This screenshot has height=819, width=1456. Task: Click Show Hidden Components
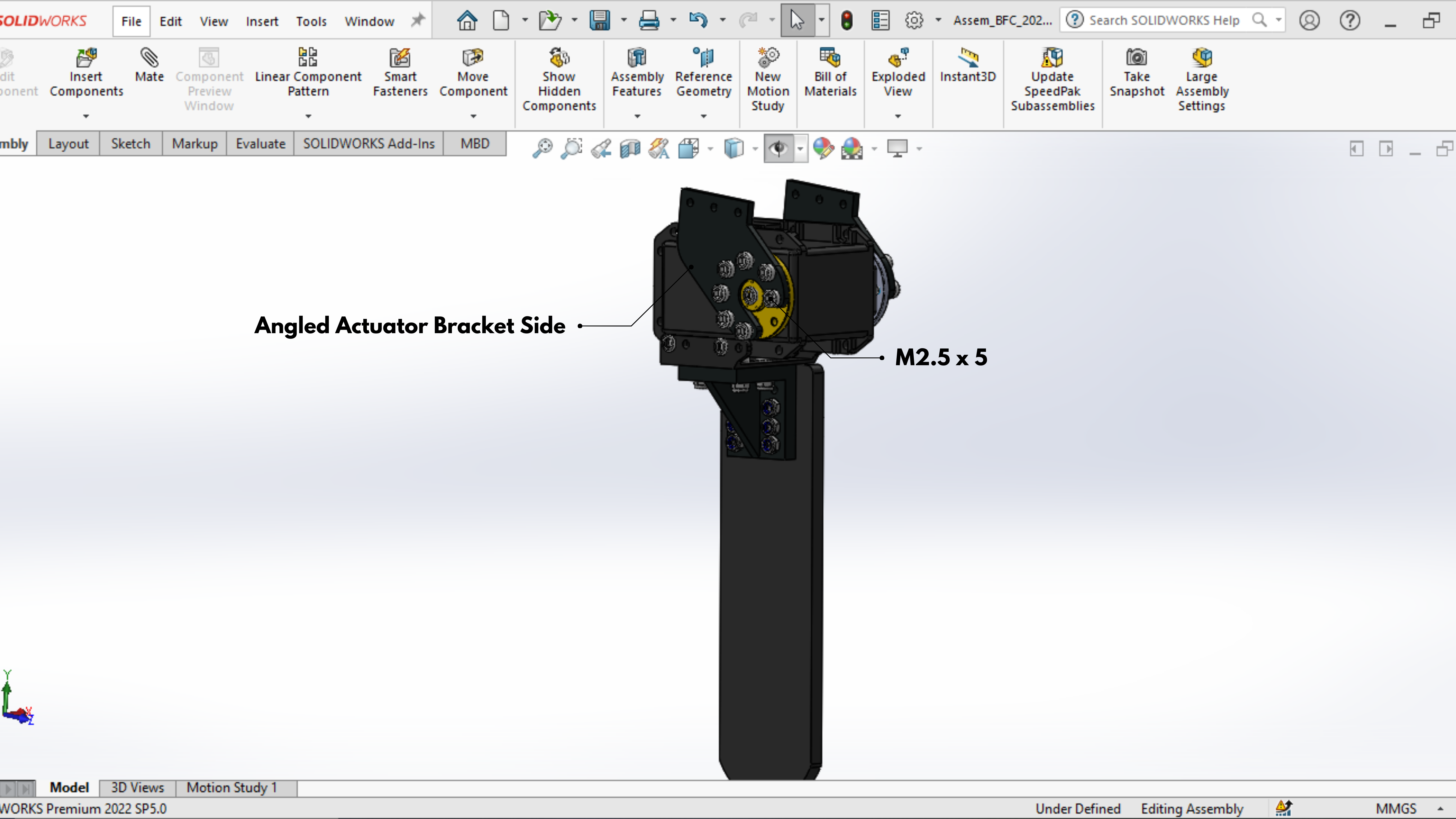point(559,79)
